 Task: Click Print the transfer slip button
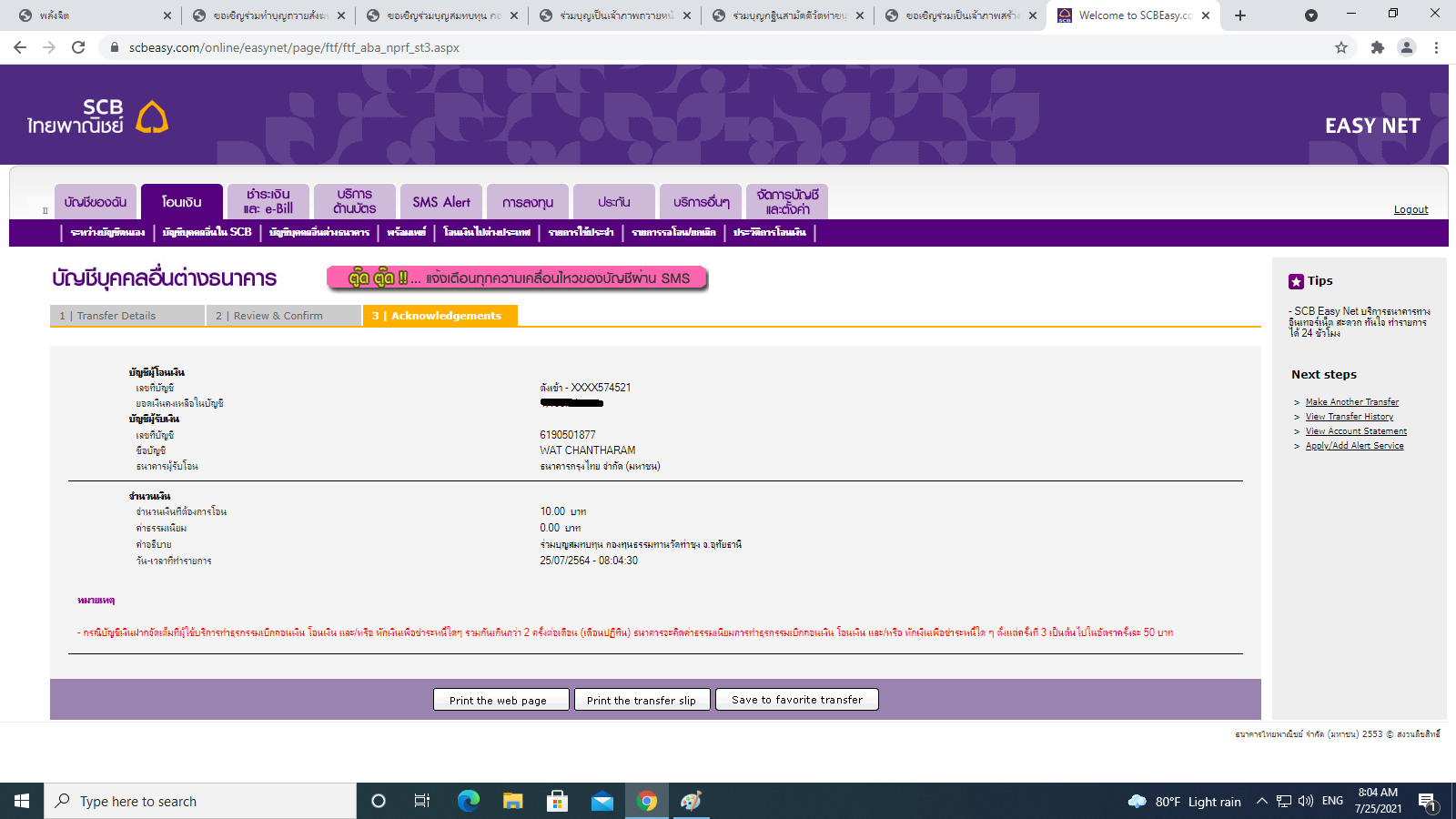[641, 700]
